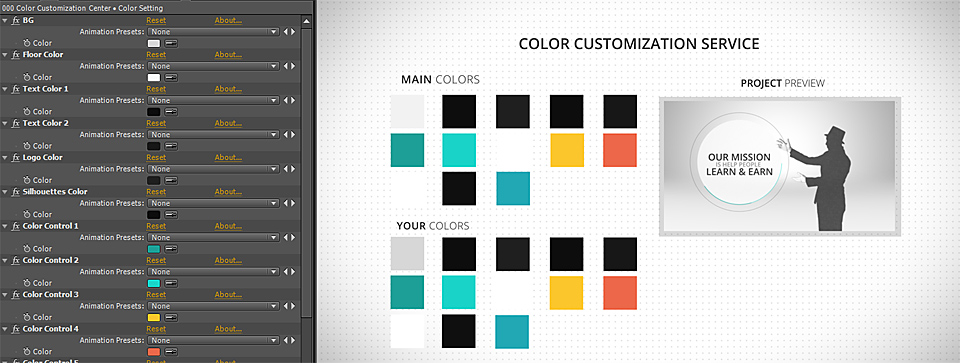Disable the BG effect via fx switch

click(15, 21)
